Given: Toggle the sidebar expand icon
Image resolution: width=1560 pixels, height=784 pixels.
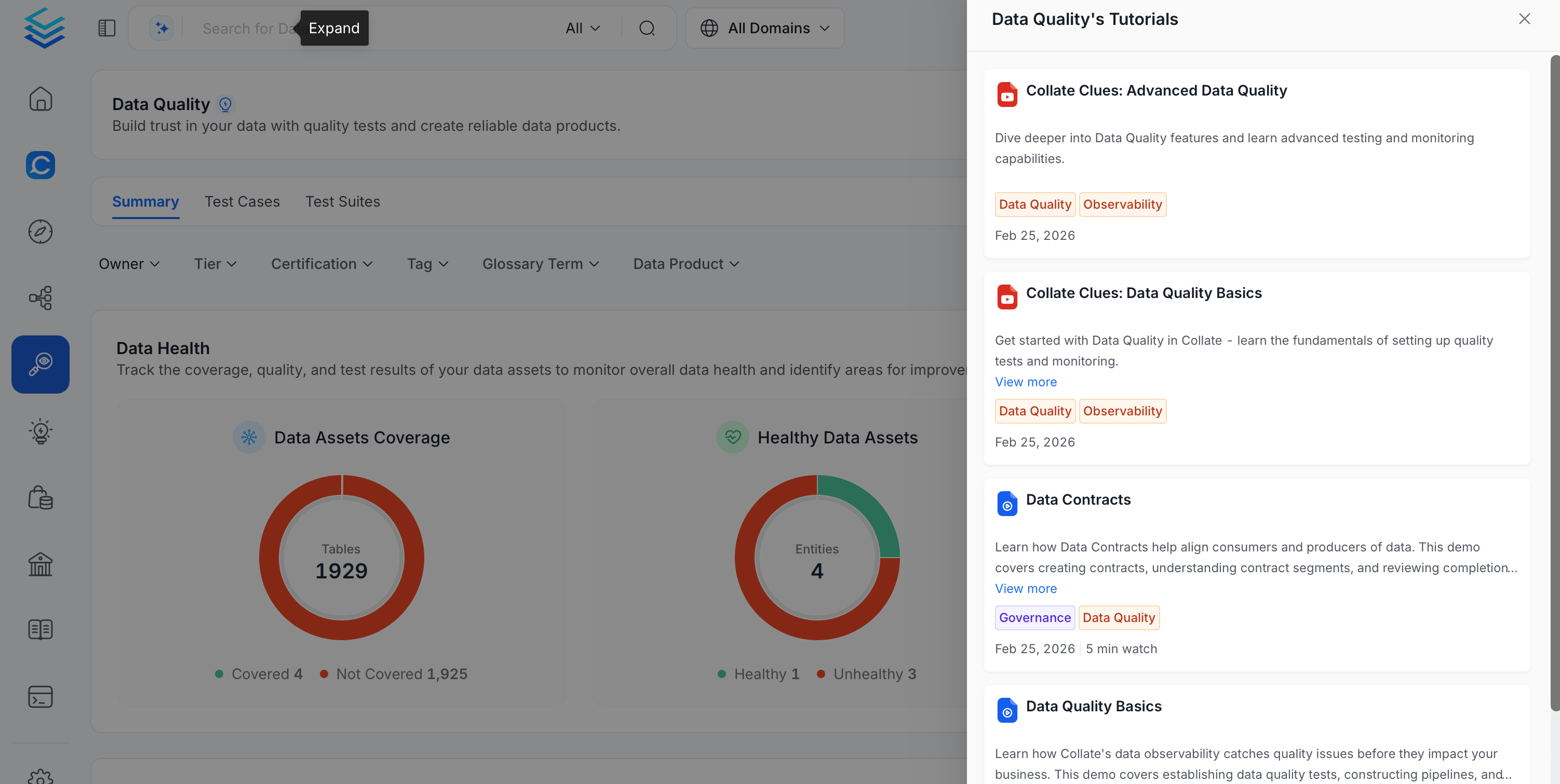Looking at the screenshot, I should pyautogui.click(x=106, y=28).
